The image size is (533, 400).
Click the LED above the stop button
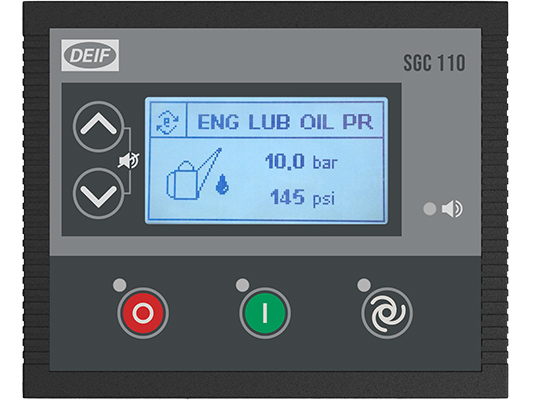tap(120, 285)
